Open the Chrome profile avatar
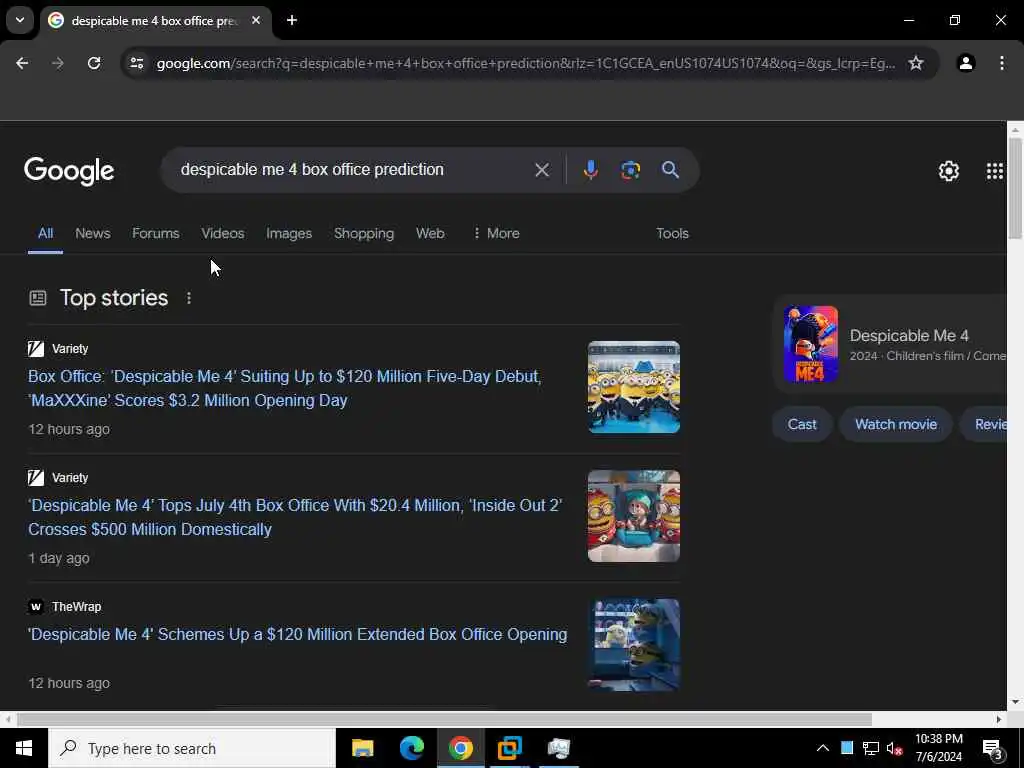Image resolution: width=1024 pixels, height=768 pixels. (966, 63)
